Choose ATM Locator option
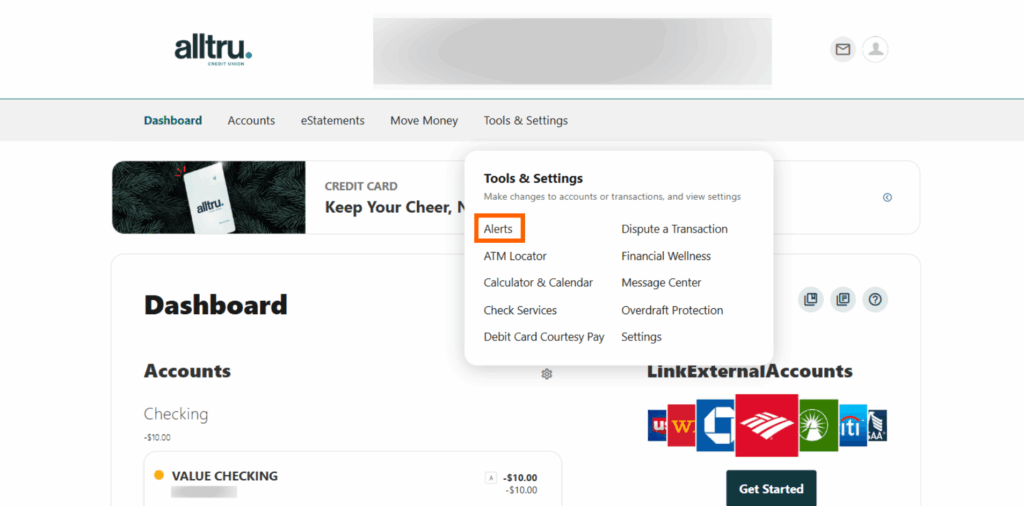This screenshot has height=506, width=1024. (515, 256)
